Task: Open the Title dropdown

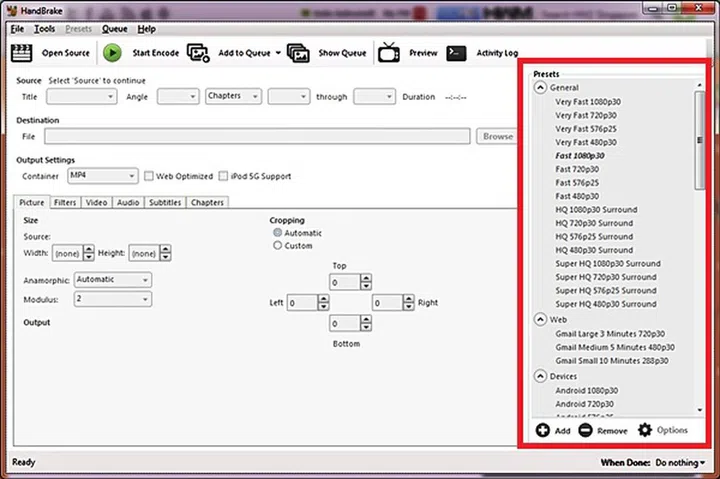Action: coord(81,96)
